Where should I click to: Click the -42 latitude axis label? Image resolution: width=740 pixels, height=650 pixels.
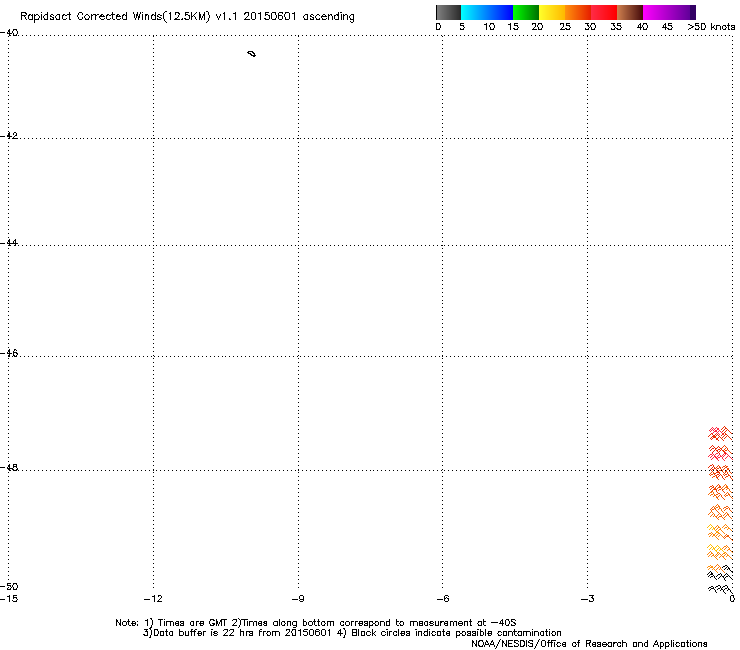(9, 135)
